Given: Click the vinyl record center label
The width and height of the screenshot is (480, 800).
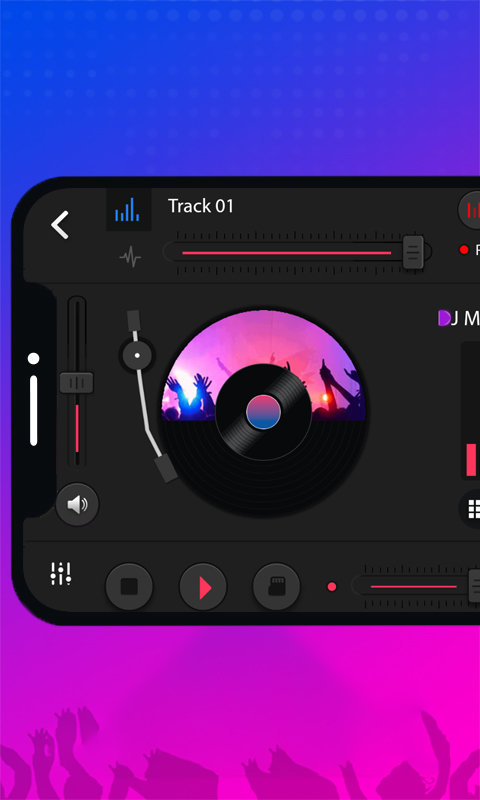Looking at the screenshot, I should tap(263, 412).
